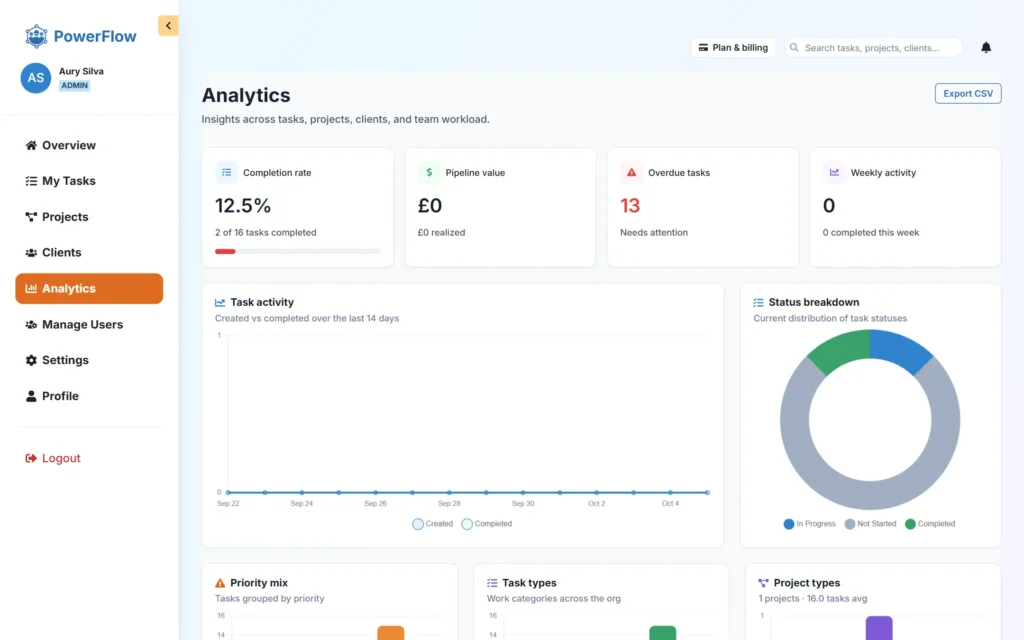1024x640 pixels.
Task: Click the '2 of 16 tasks completed' text
Action: 265,232
